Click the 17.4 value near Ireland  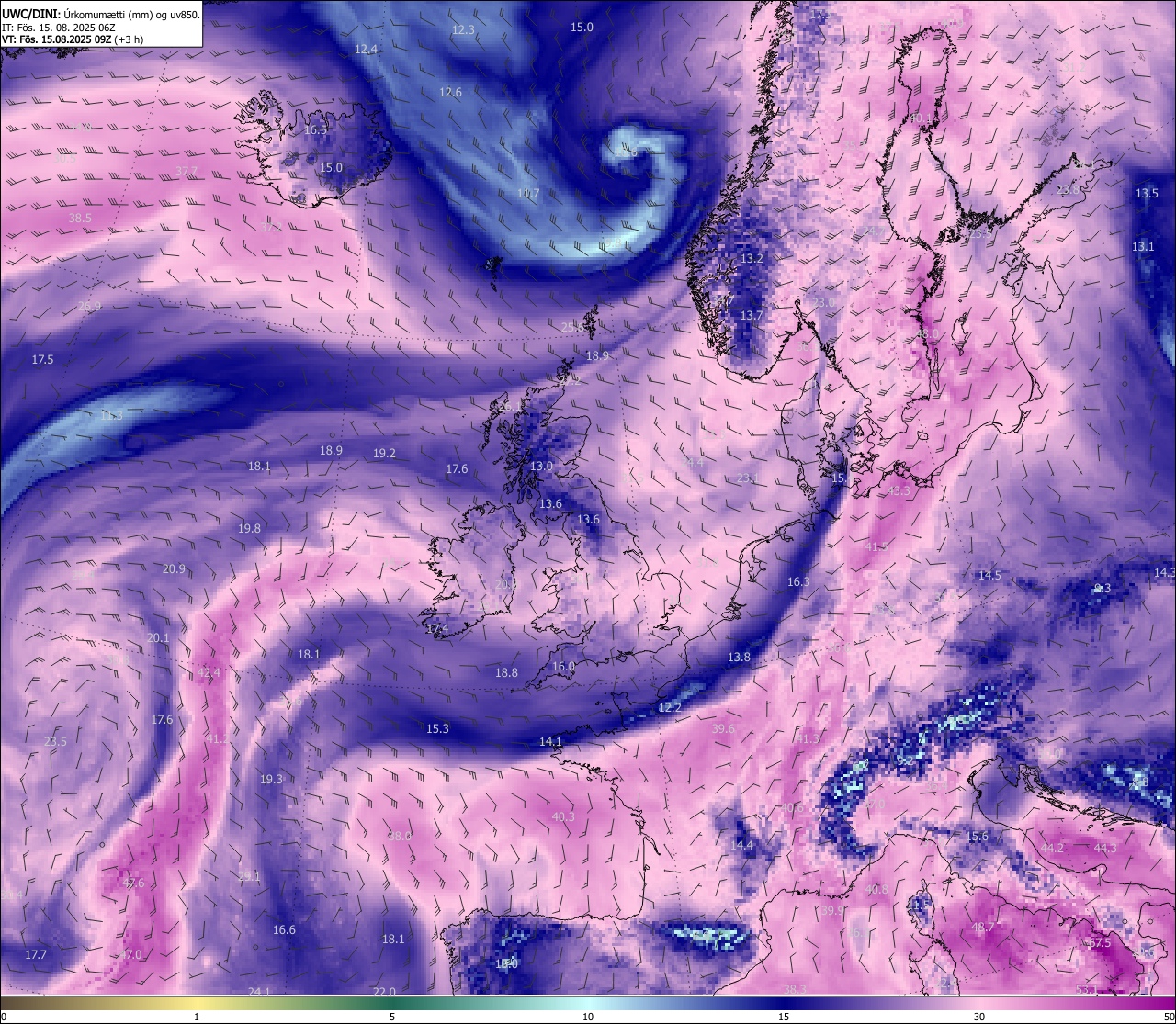[x=437, y=628]
